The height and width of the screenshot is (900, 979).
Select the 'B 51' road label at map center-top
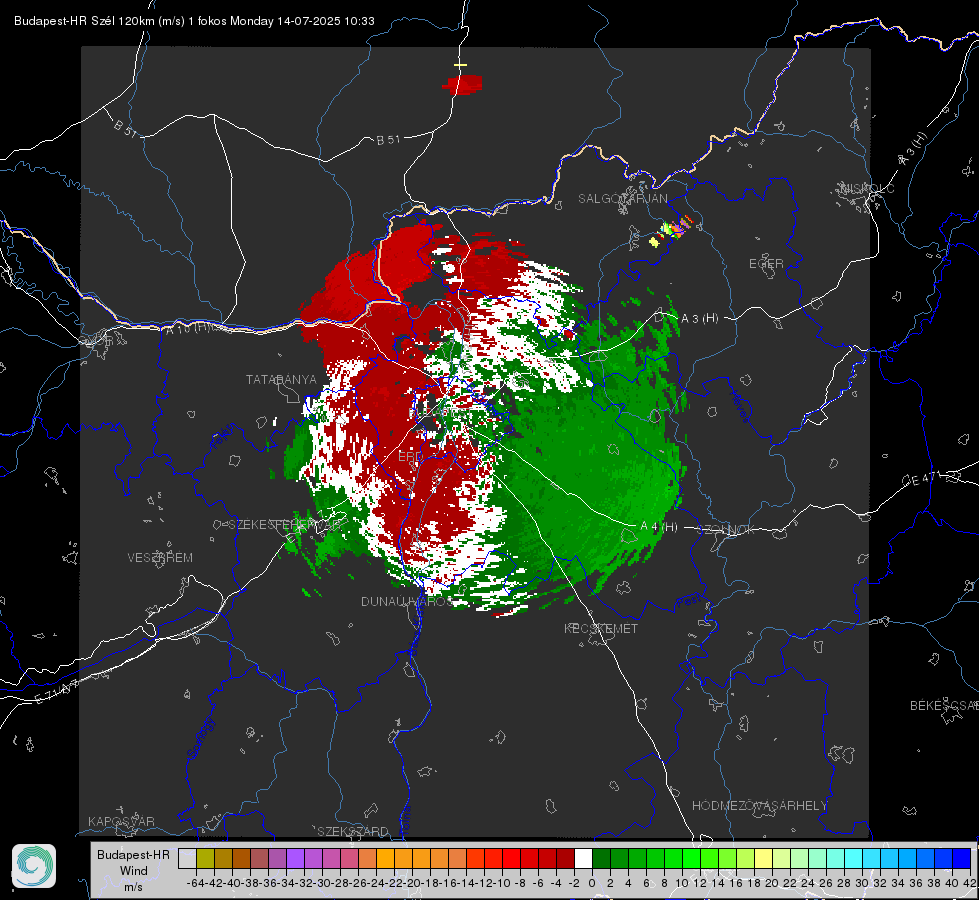point(388,140)
